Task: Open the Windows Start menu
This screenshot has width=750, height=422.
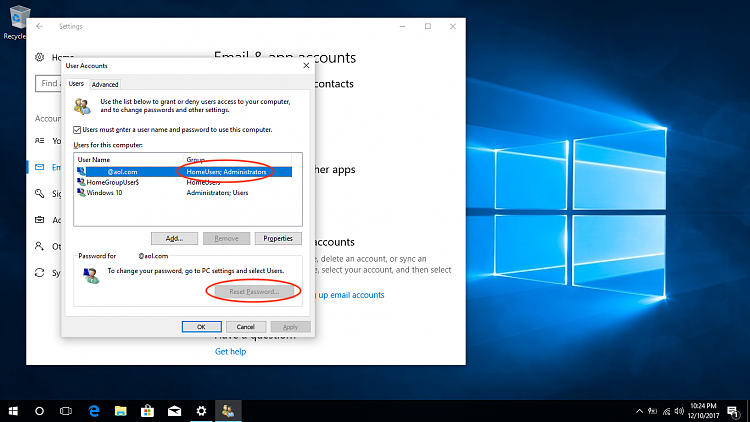Action: [13, 411]
